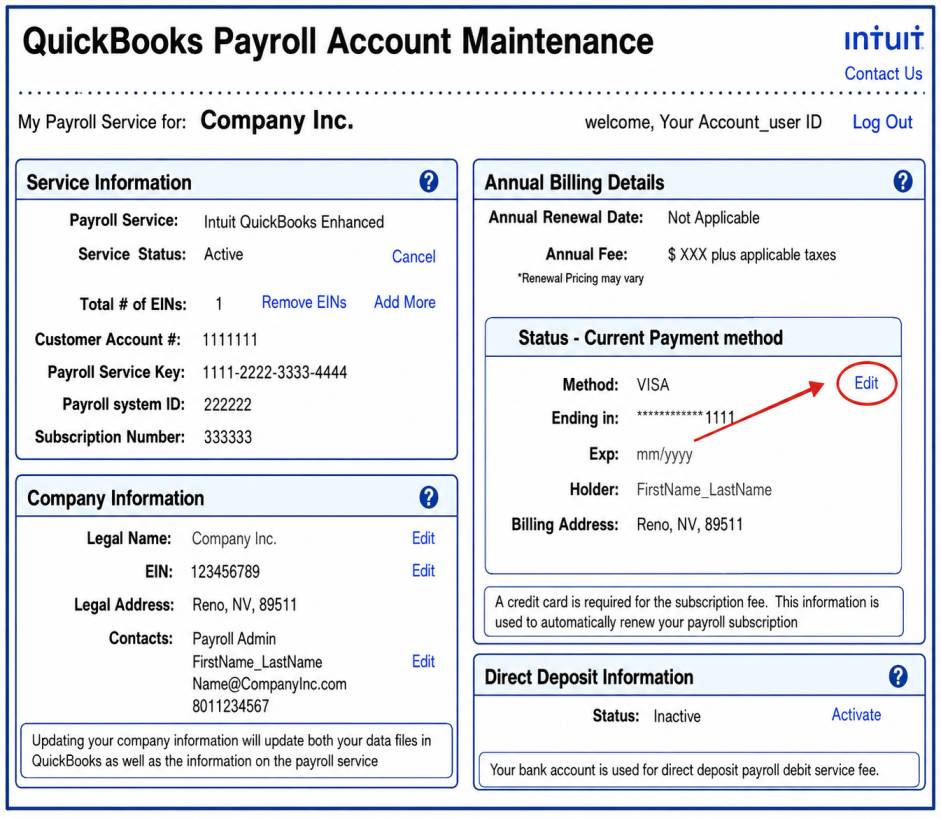Image resolution: width=941 pixels, height=819 pixels.
Task: Click Add More EINs link
Action: [x=404, y=302]
